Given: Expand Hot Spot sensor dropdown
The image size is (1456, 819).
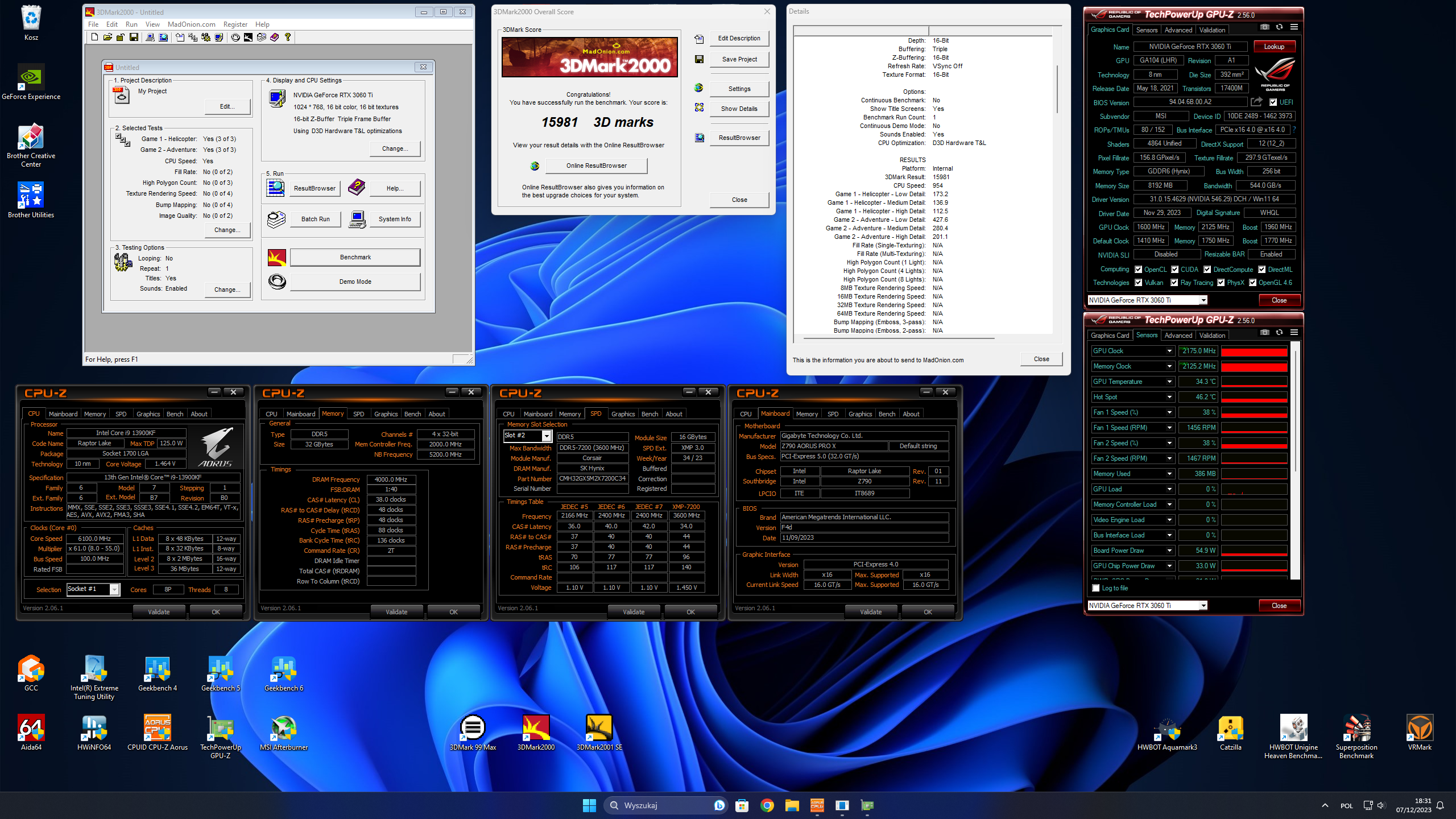Looking at the screenshot, I should tap(1169, 397).
